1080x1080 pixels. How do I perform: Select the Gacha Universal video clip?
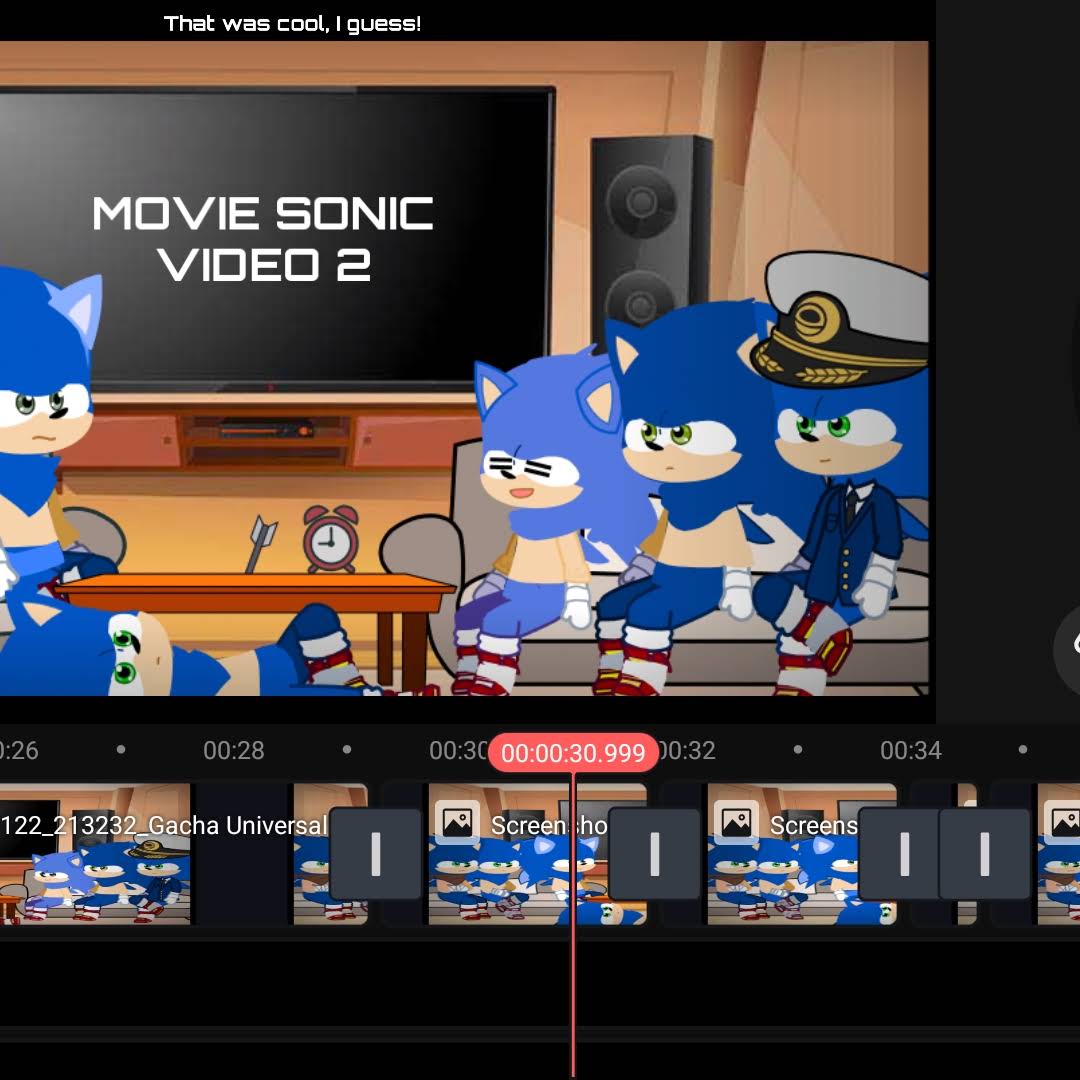point(95,853)
